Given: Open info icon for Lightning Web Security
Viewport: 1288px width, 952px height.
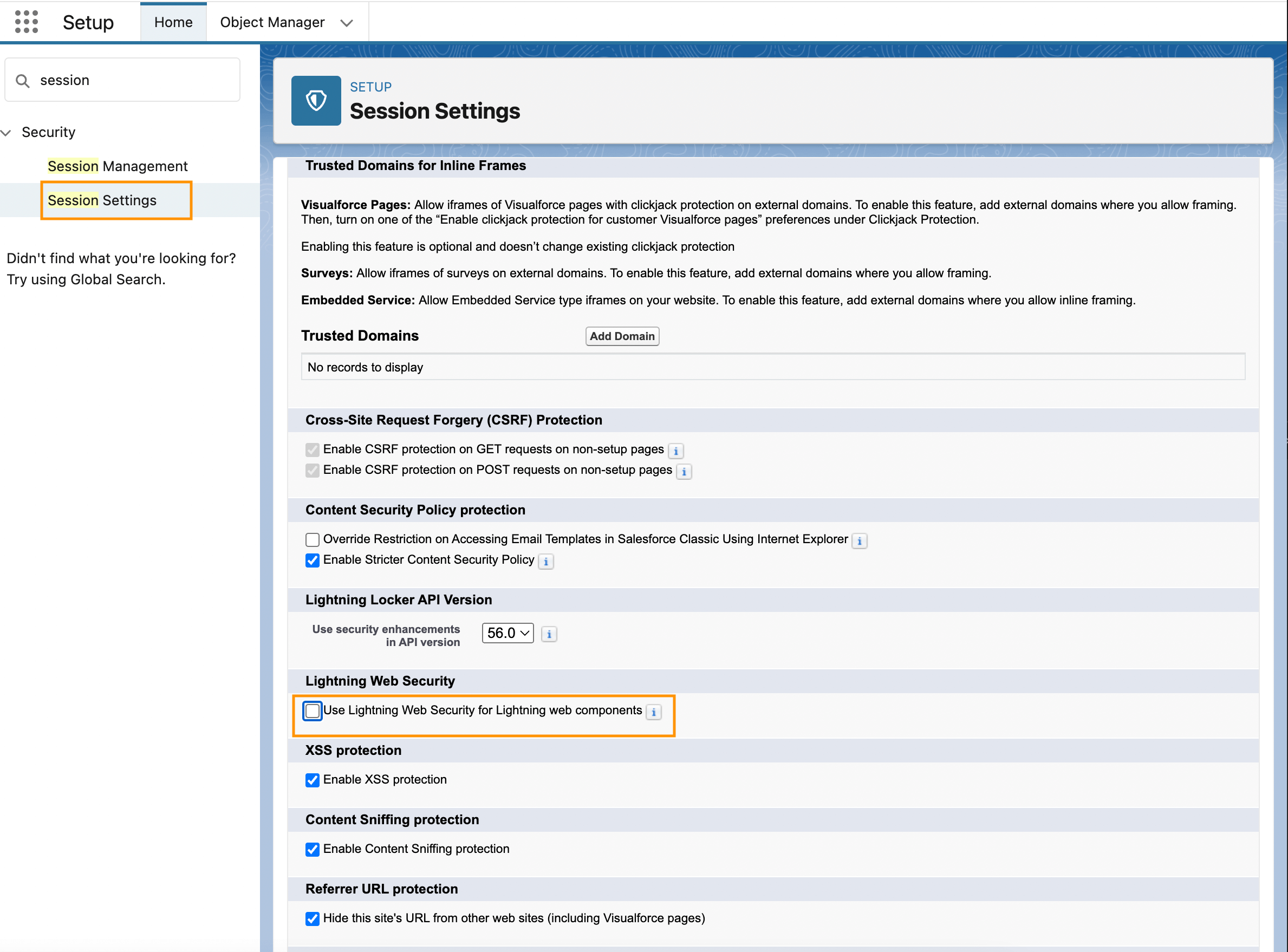Looking at the screenshot, I should pos(654,712).
